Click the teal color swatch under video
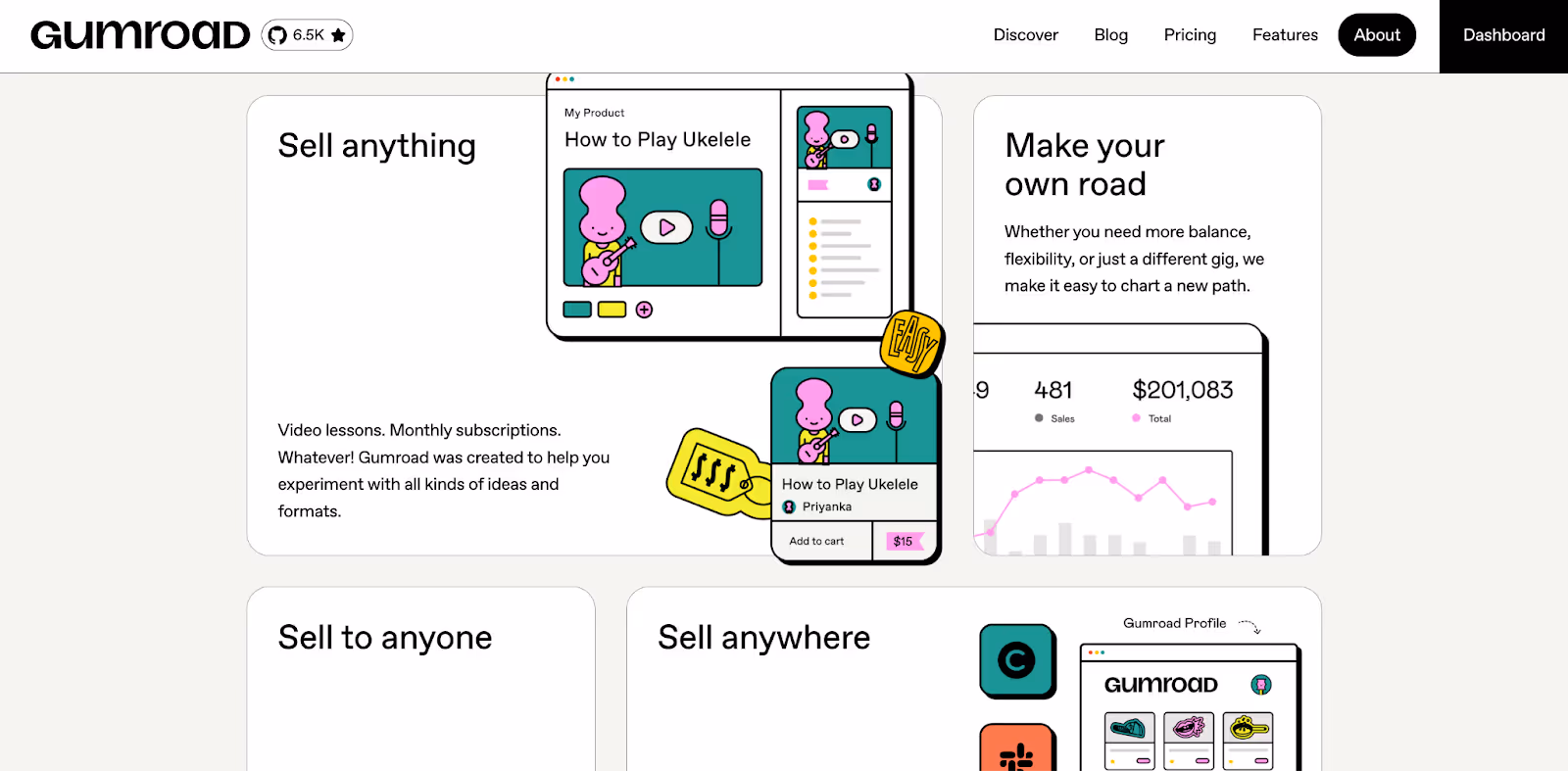The width and height of the screenshot is (1568, 771). click(x=577, y=310)
